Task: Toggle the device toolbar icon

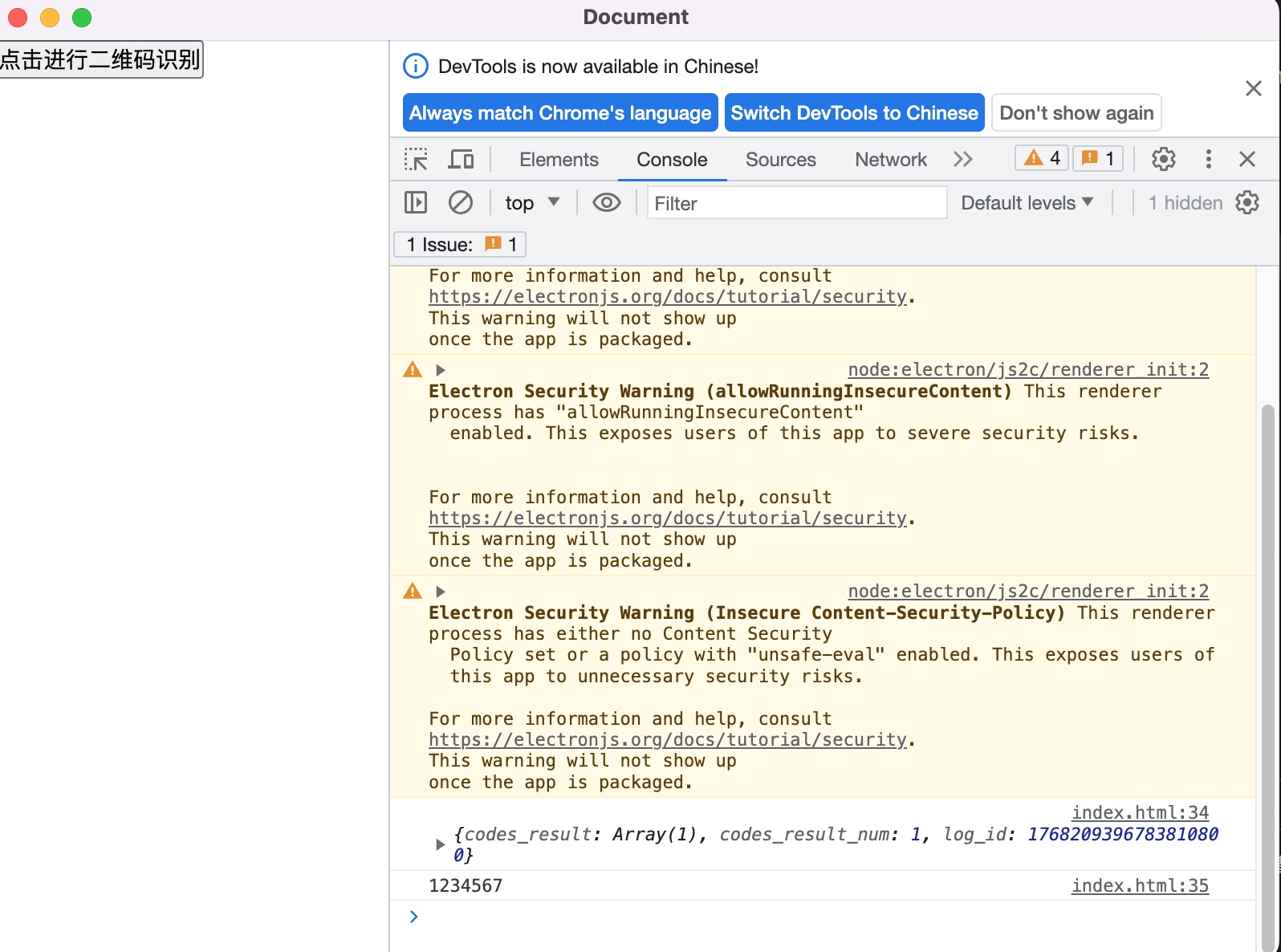Action: click(461, 159)
